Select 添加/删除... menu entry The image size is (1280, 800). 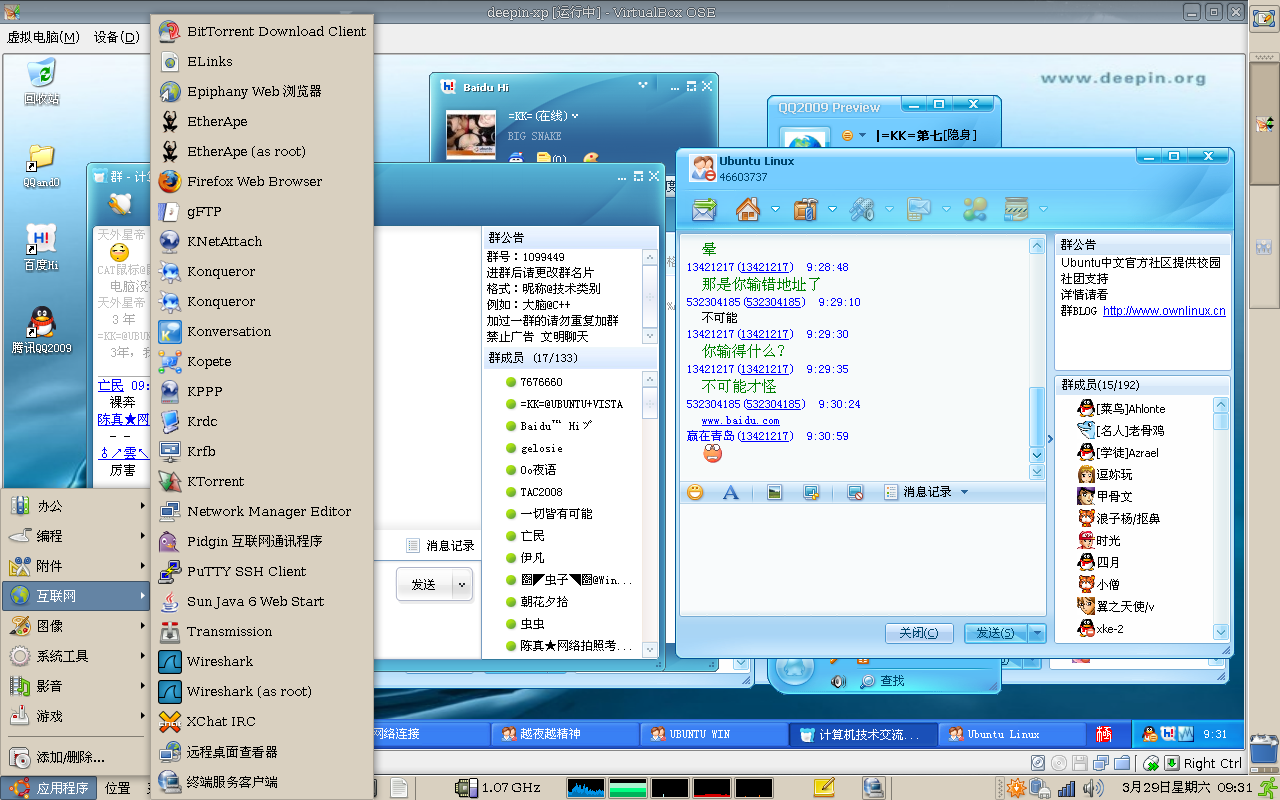(x=76, y=757)
